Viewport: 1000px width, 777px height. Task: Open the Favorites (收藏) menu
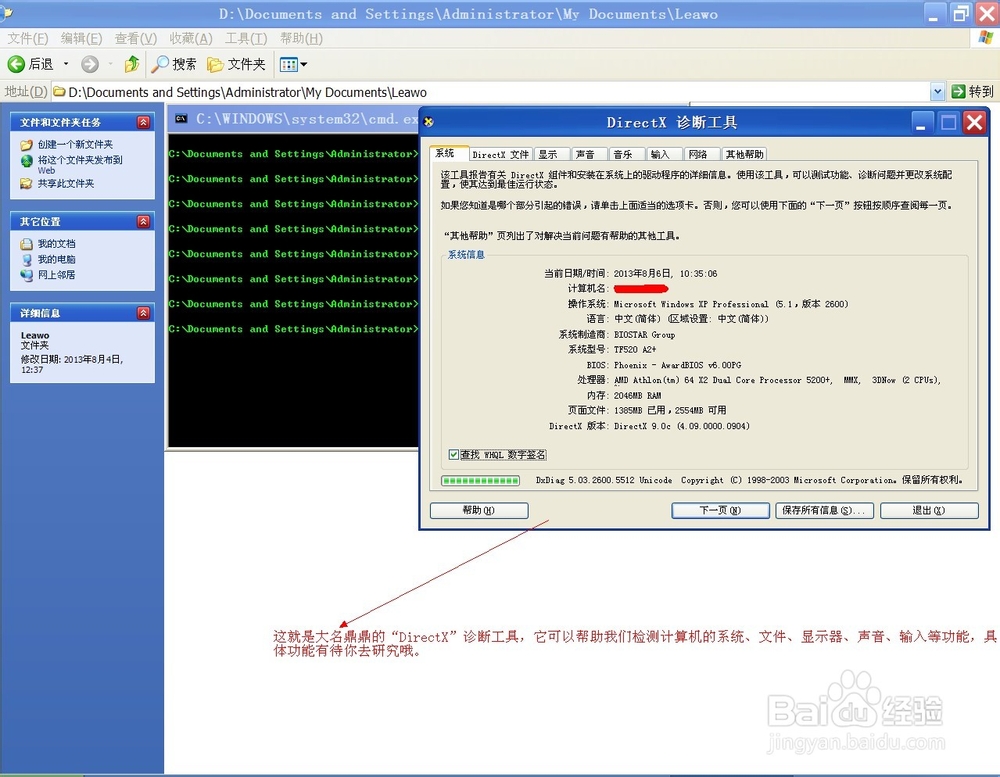point(191,38)
